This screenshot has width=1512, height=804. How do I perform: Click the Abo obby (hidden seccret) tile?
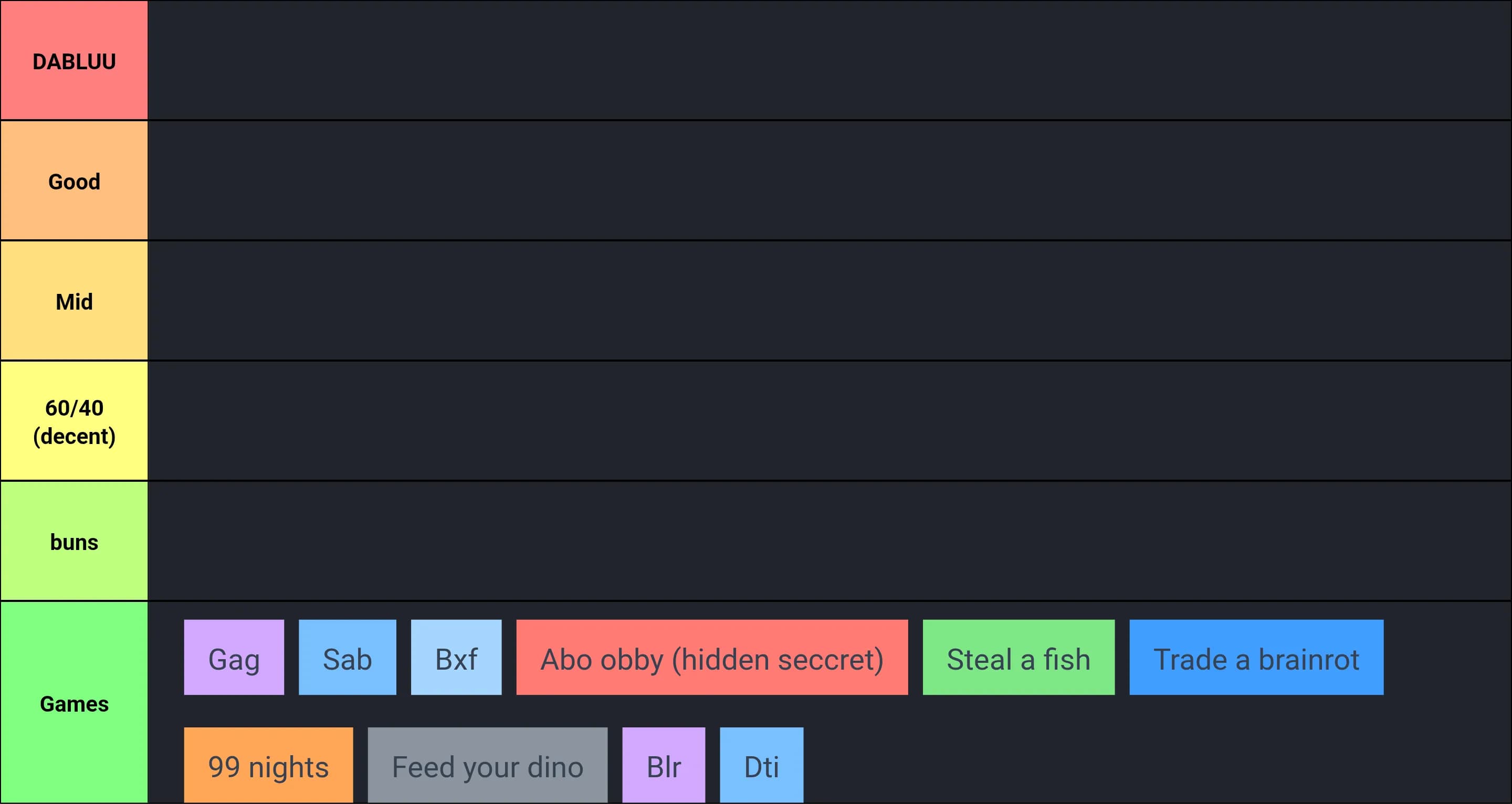click(x=711, y=657)
